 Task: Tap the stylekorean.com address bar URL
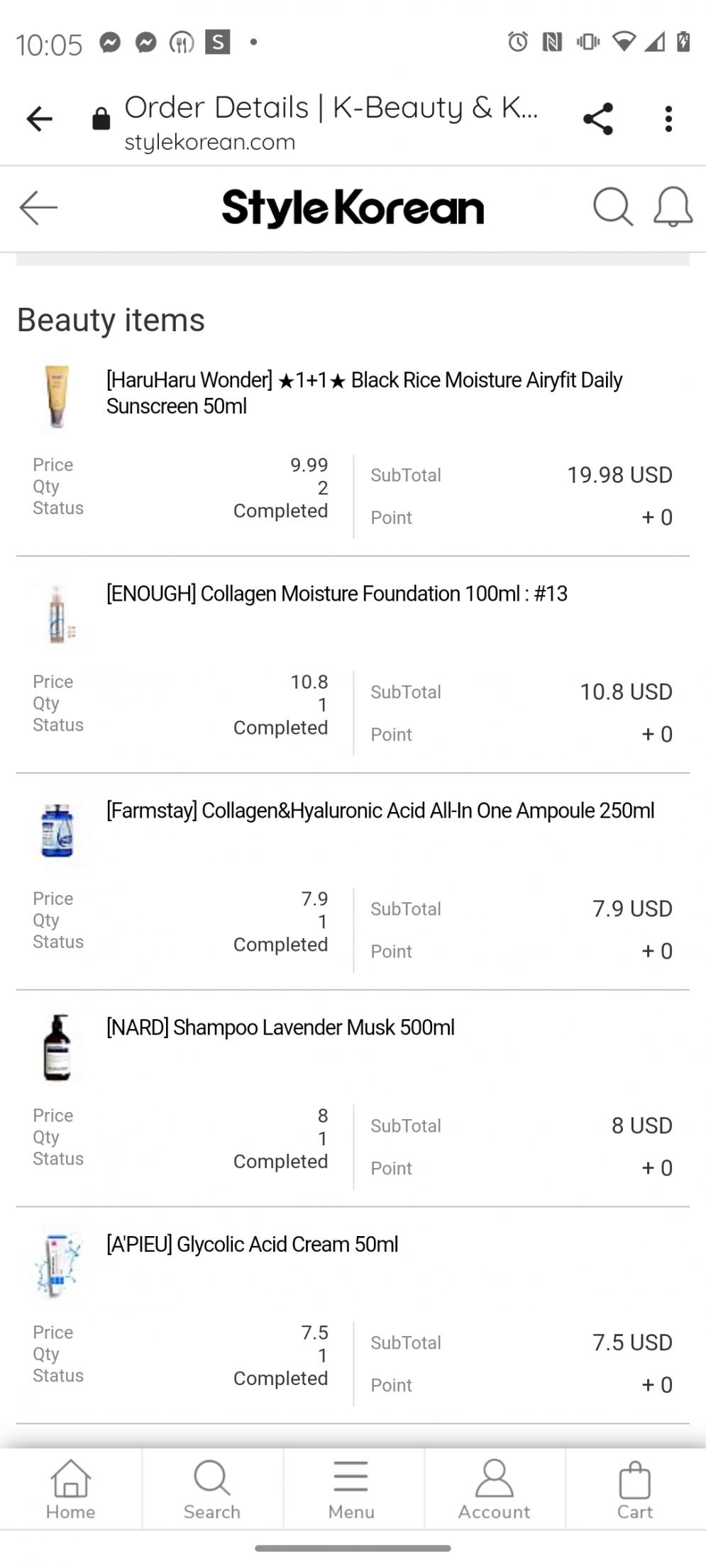[x=210, y=142]
